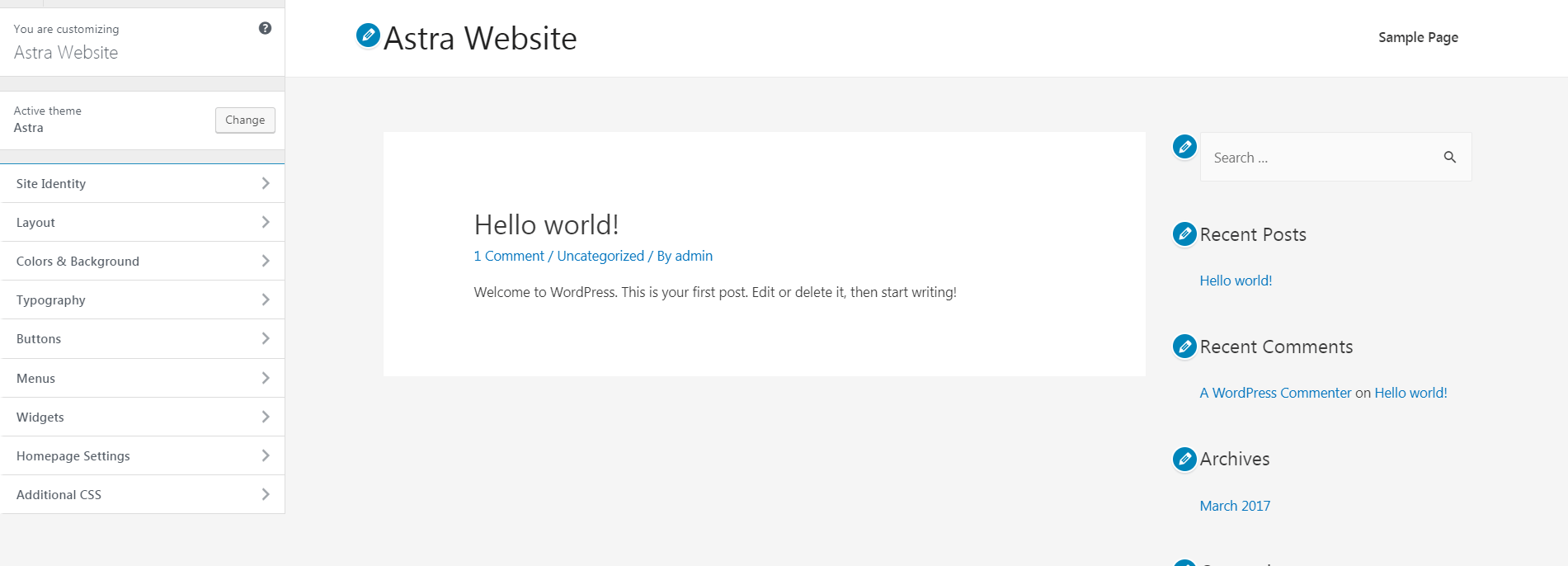Open the Typography section

143,300
